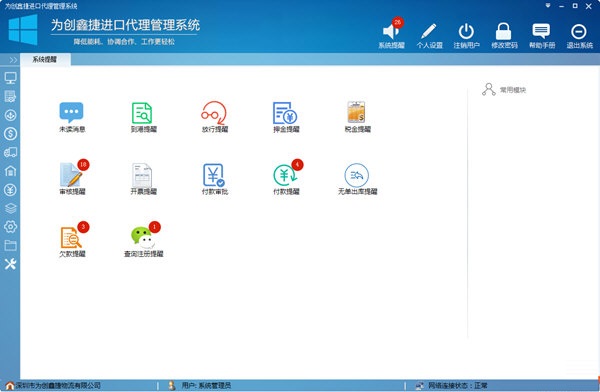Screen dimensions: 600x392
Task: Click the truck icon in left sidebar
Action: pyautogui.click(x=10, y=152)
